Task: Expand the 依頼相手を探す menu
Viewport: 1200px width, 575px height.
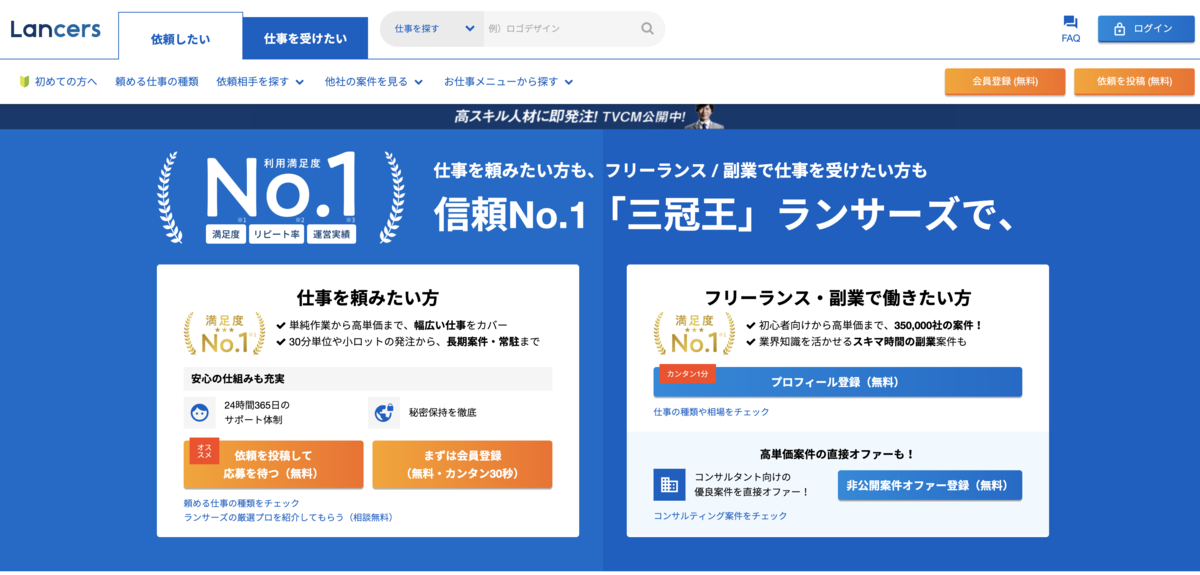Action: (x=260, y=82)
